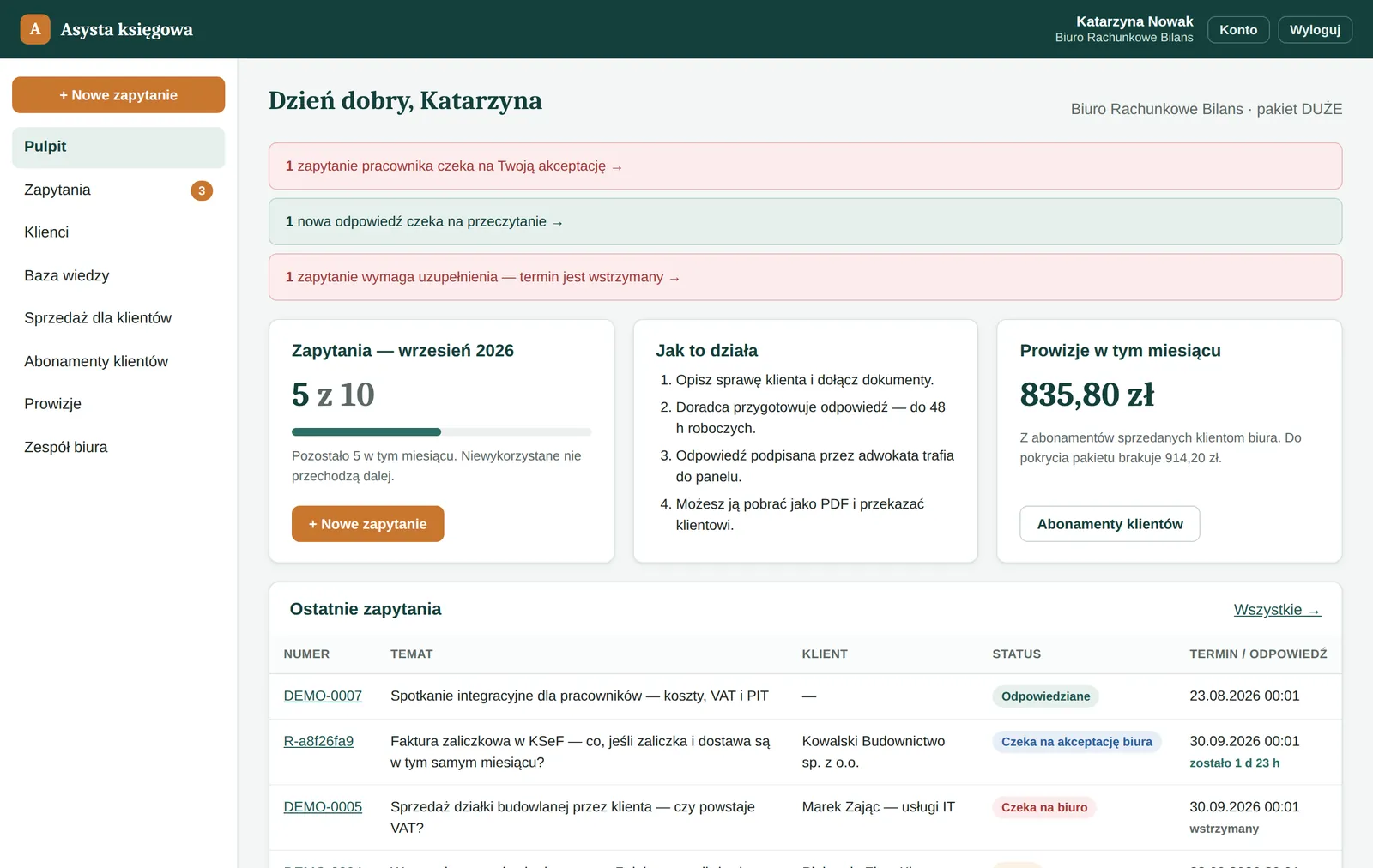This screenshot has width=1373, height=868.
Task: Open query DEMO-0005
Action: [323, 807]
